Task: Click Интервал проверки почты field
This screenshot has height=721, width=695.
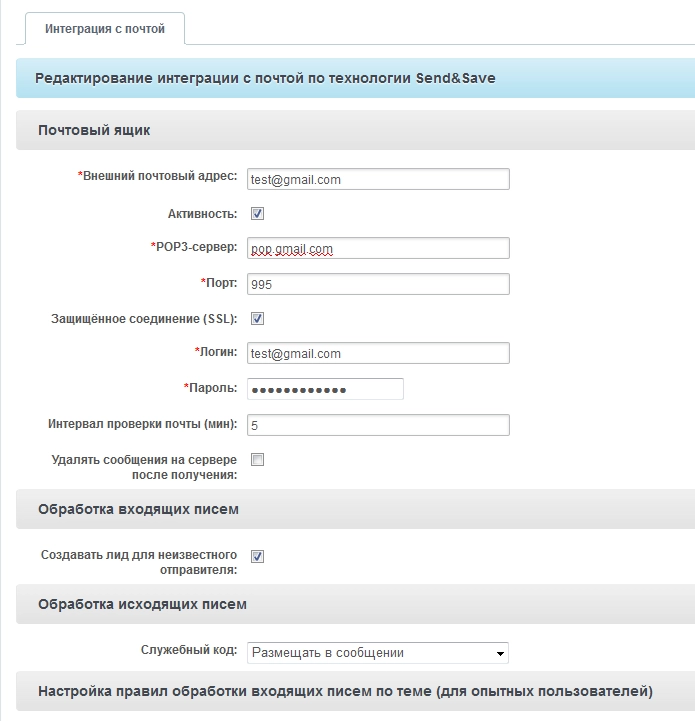Action: click(x=378, y=425)
